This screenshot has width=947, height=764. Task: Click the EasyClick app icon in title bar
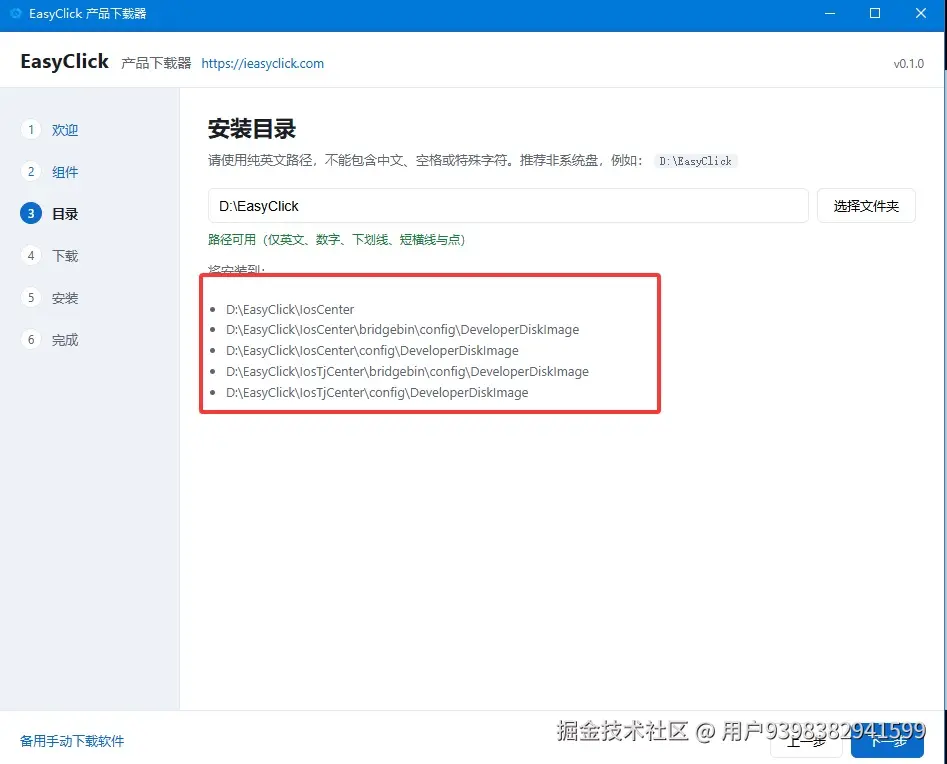(16, 13)
